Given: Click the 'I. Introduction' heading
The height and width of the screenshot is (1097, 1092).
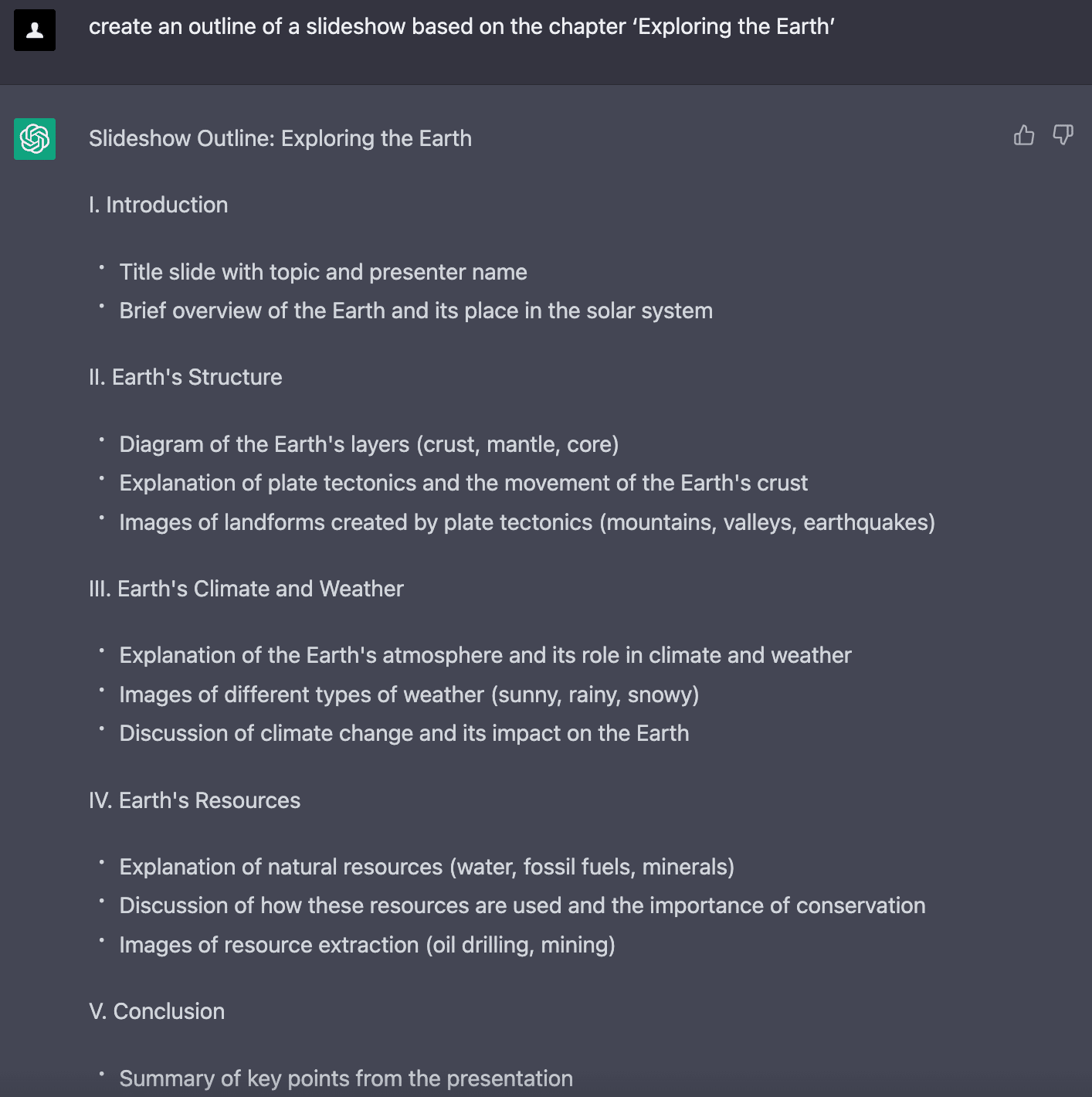Looking at the screenshot, I should pos(158,205).
